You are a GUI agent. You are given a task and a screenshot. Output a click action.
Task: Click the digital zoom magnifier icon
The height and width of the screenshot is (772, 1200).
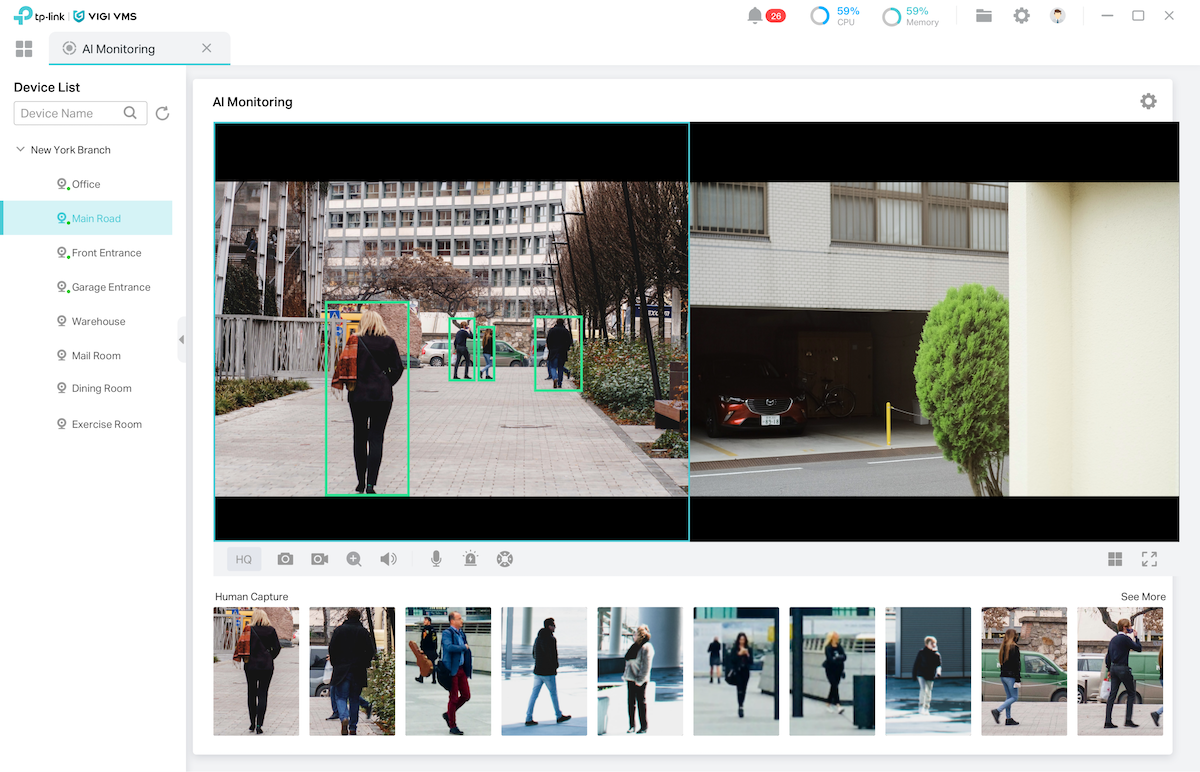coord(354,559)
